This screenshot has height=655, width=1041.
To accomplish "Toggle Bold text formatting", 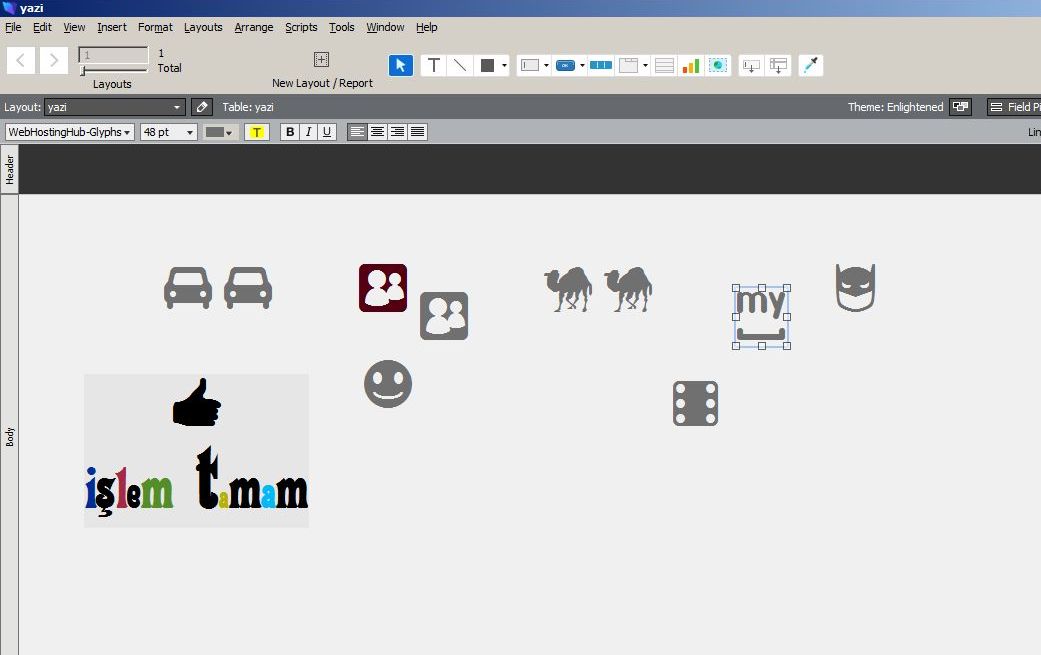I will pyautogui.click(x=290, y=132).
